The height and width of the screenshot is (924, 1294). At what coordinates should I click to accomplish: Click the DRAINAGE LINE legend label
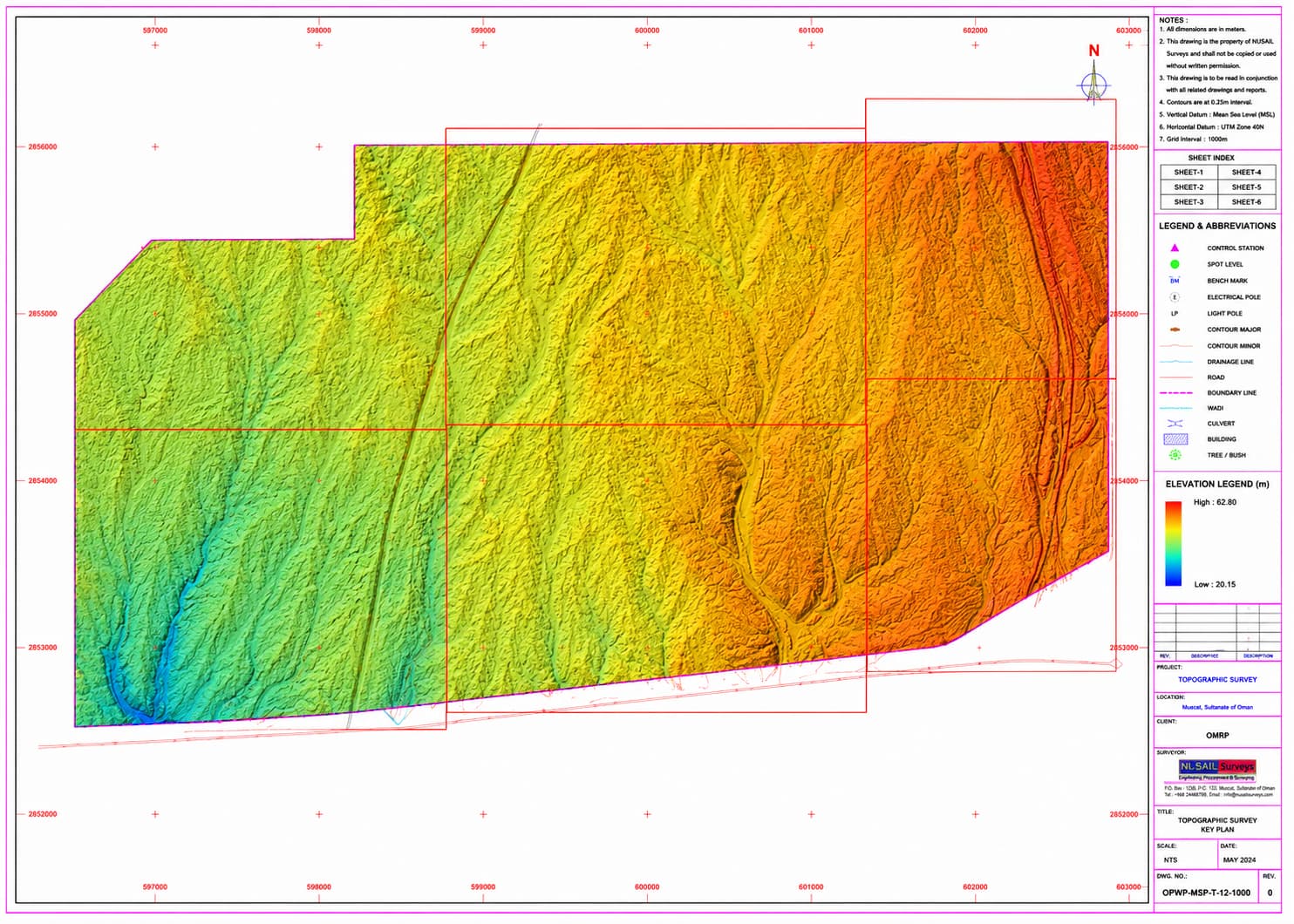tap(1230, 362)
